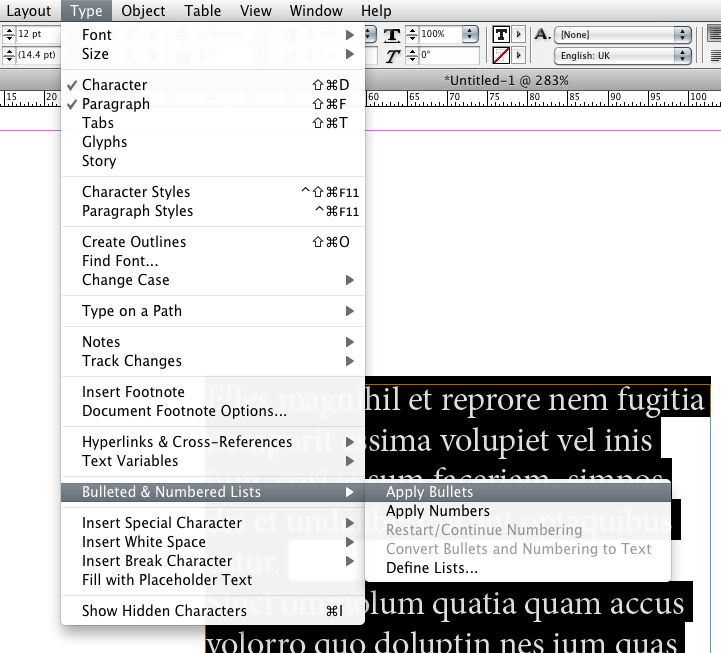Image resolution: width=721 pixels, height=653 pixels.
Task: Click the character style A icon
Action: pyautogui.click(x=542, y=34)
